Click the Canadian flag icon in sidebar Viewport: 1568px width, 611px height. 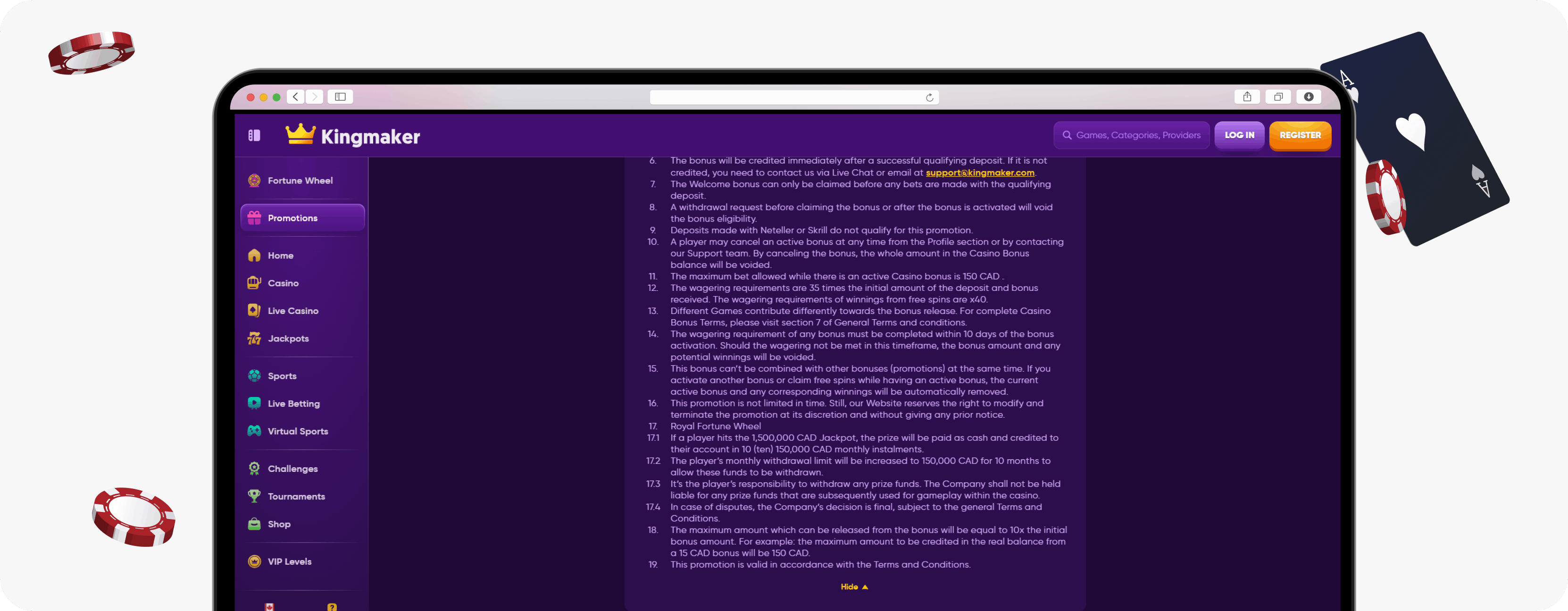pyautogui.click(x=269, y=607)
